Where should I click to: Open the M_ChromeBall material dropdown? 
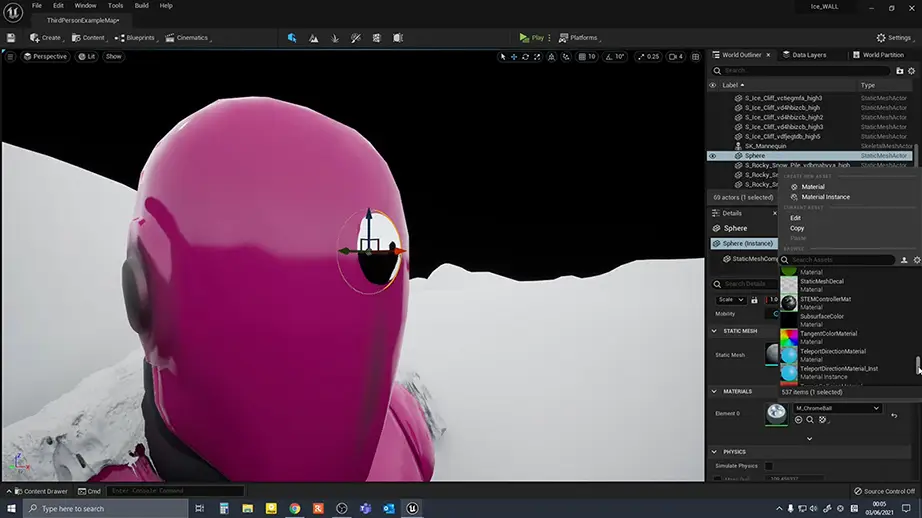pyautogui.click(x=837, y=408)
